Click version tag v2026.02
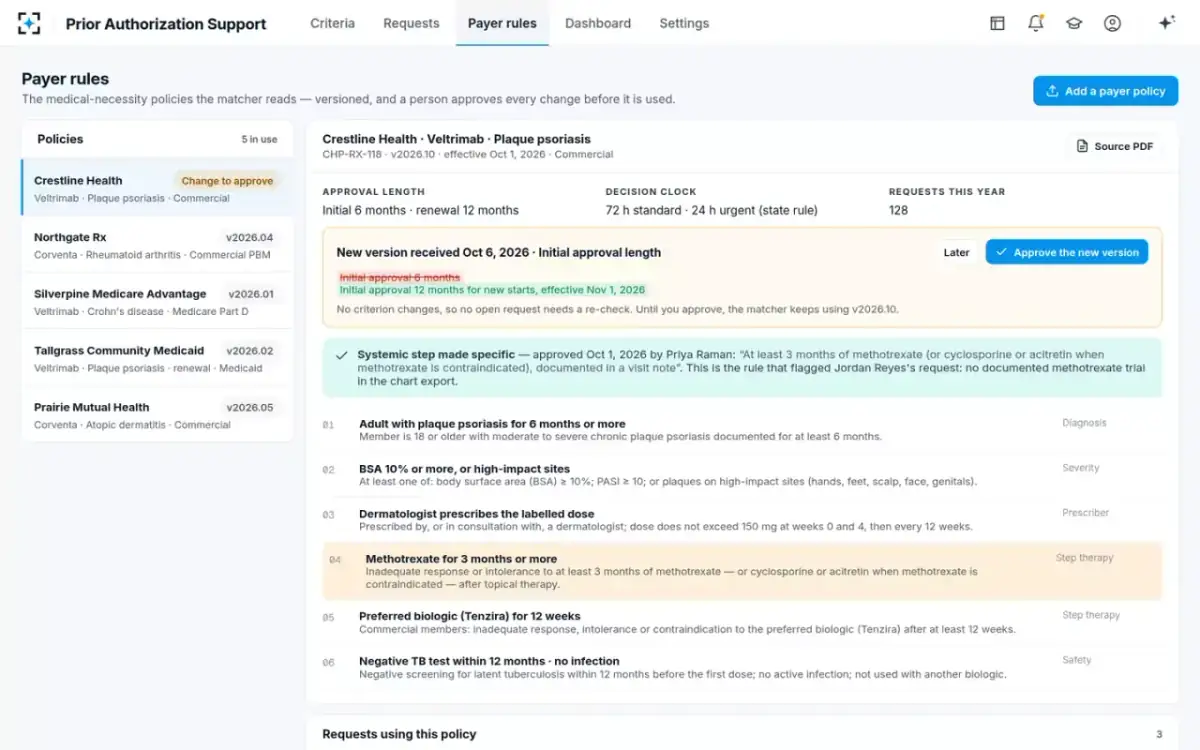This screenshot has width=1200, height=750. click(250, 351)
